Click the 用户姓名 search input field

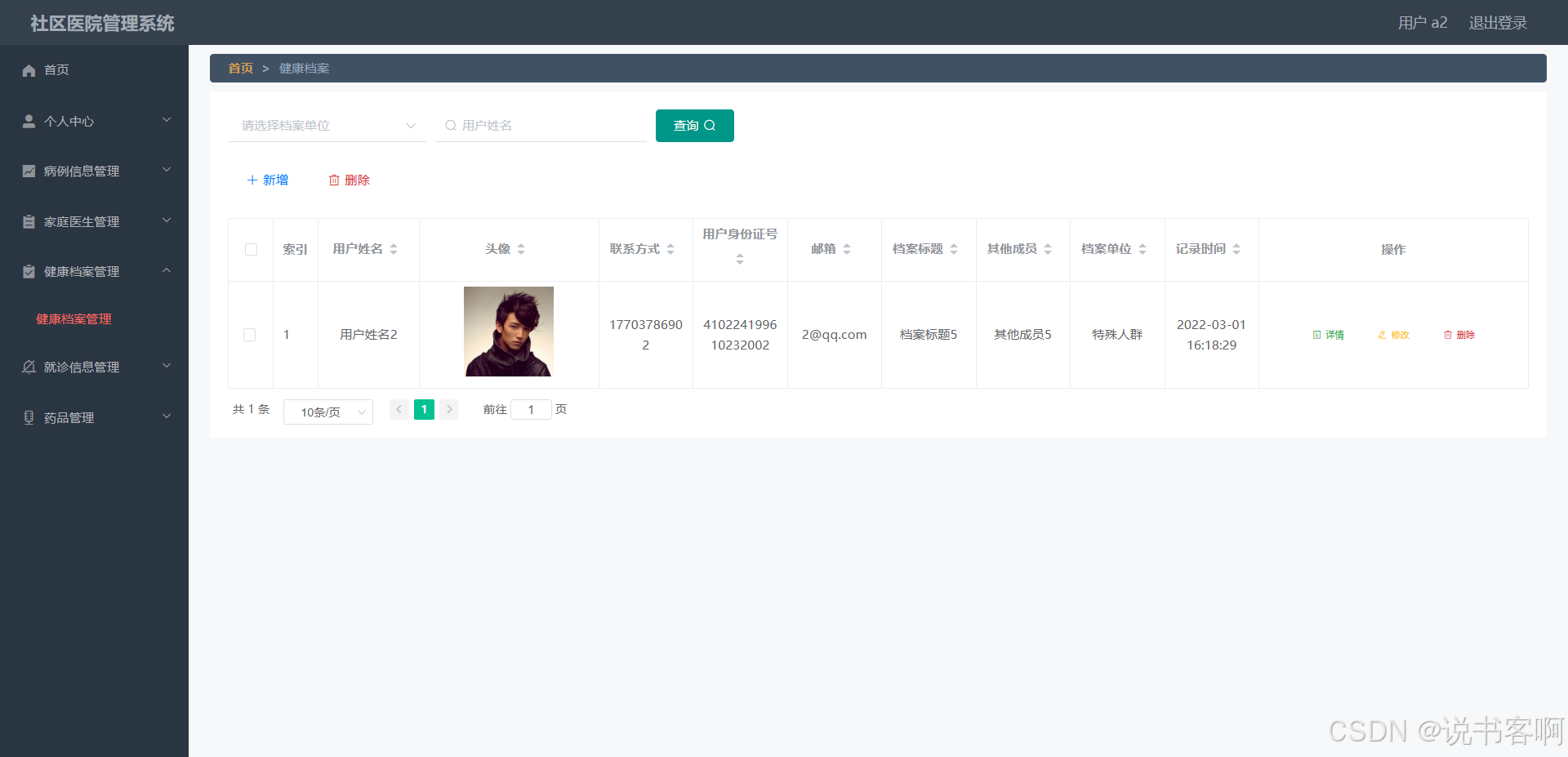click(x=541, y=125)
